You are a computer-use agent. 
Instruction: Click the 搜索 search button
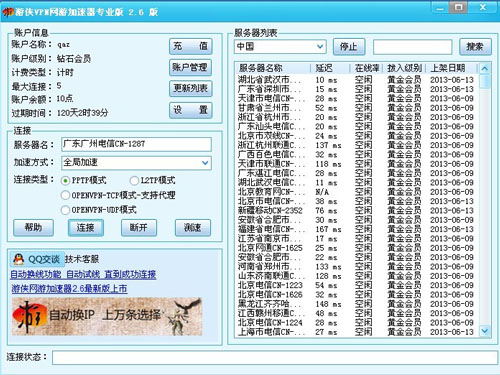[x=475, y=47]
